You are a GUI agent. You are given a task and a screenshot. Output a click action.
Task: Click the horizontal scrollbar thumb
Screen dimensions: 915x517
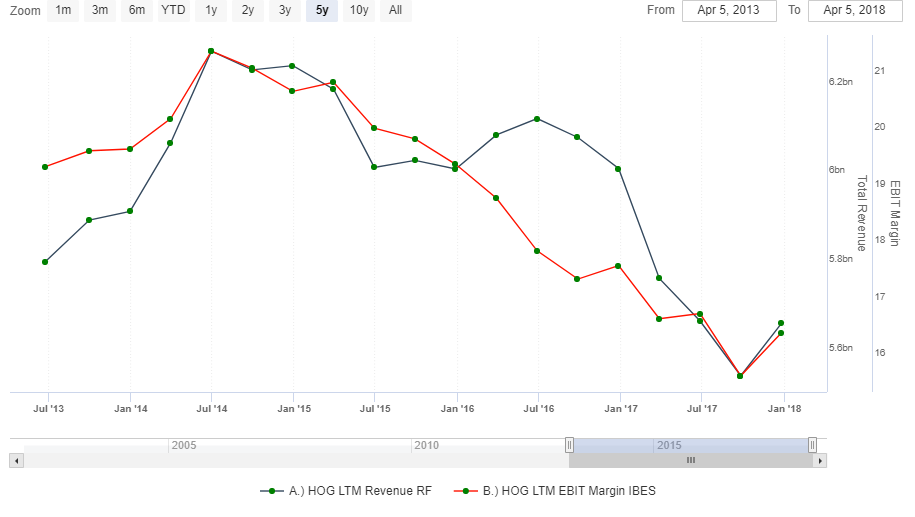690,461
